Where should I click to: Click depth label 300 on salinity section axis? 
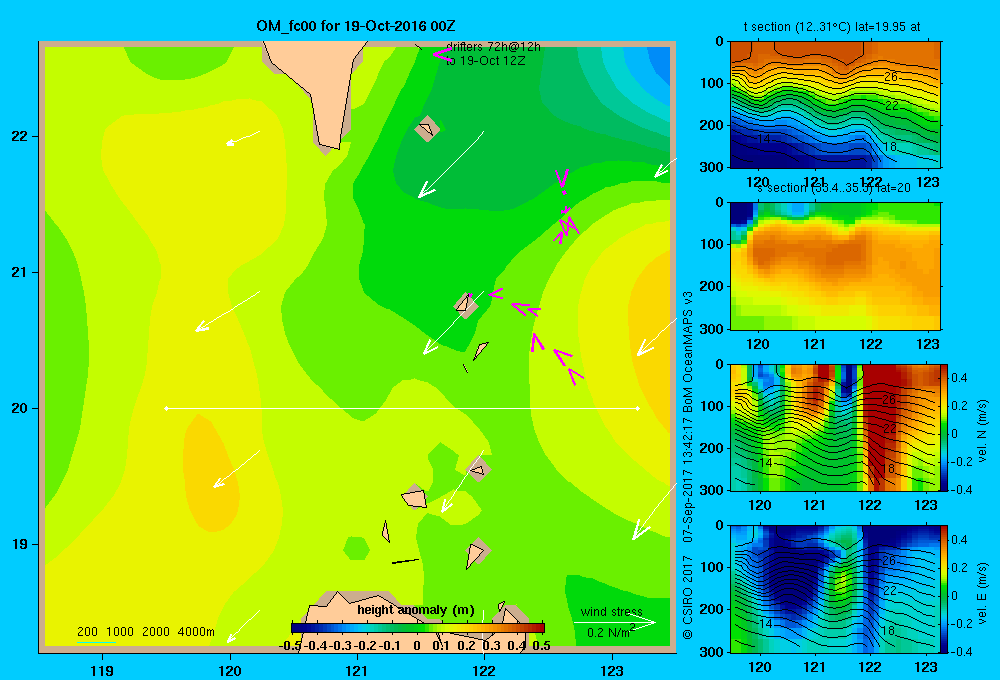(712, 329)
